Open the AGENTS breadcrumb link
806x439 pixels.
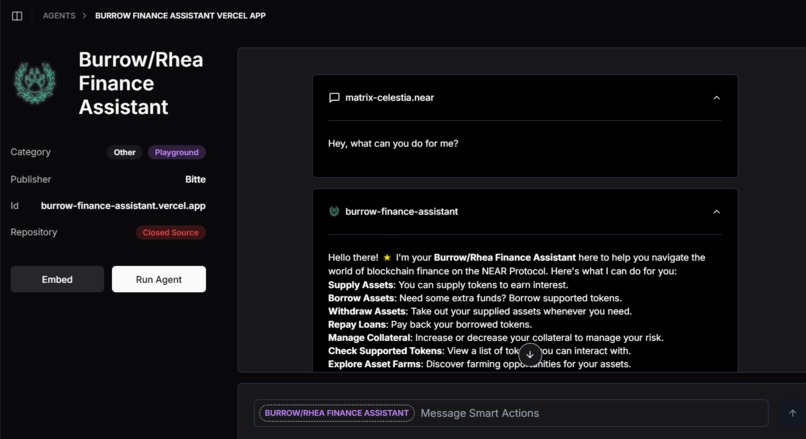click(59, 16)
